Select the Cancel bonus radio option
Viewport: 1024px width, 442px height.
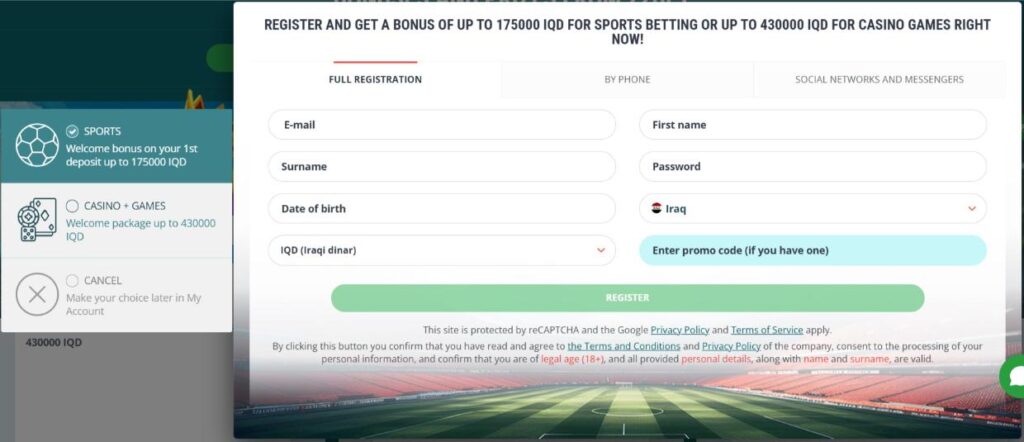tap(72, 281)
